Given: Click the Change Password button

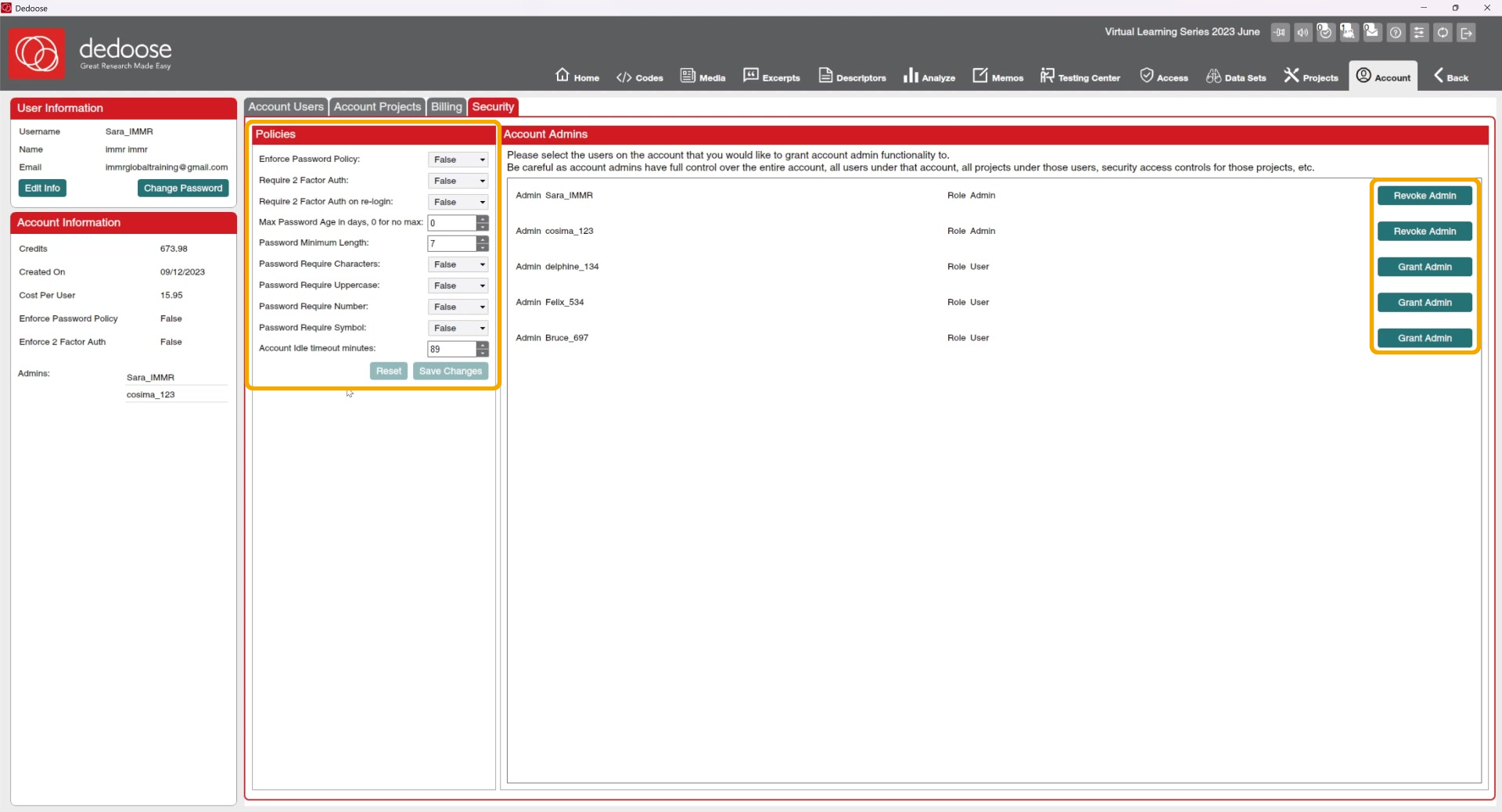Looking at the screenshot, I should coord(183,189).
